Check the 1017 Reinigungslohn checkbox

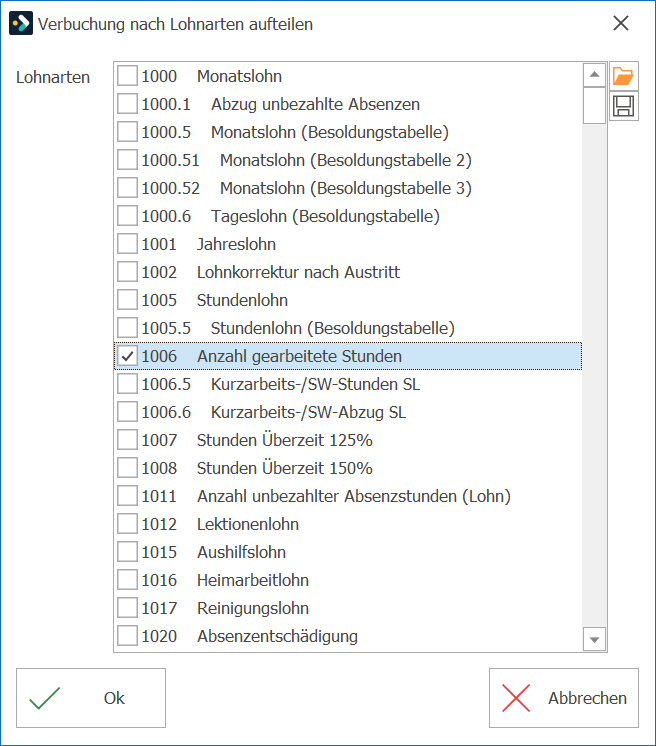coord(127,608)
